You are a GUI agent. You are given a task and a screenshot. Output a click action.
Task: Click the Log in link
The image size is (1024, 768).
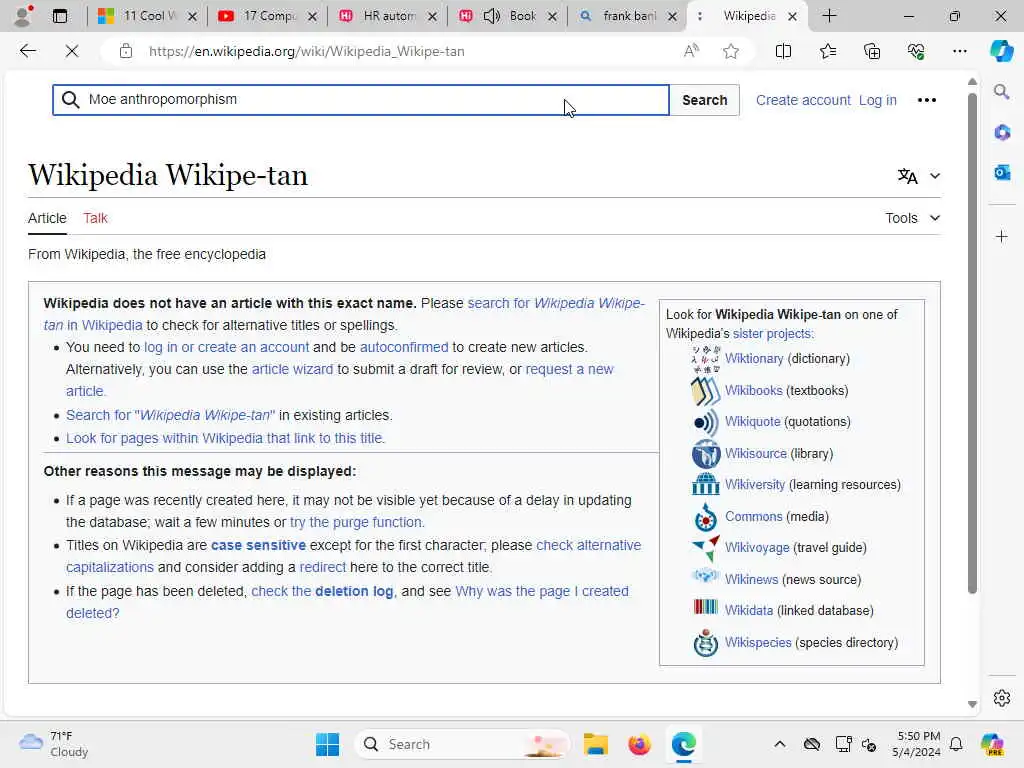[x=878, y=100]
